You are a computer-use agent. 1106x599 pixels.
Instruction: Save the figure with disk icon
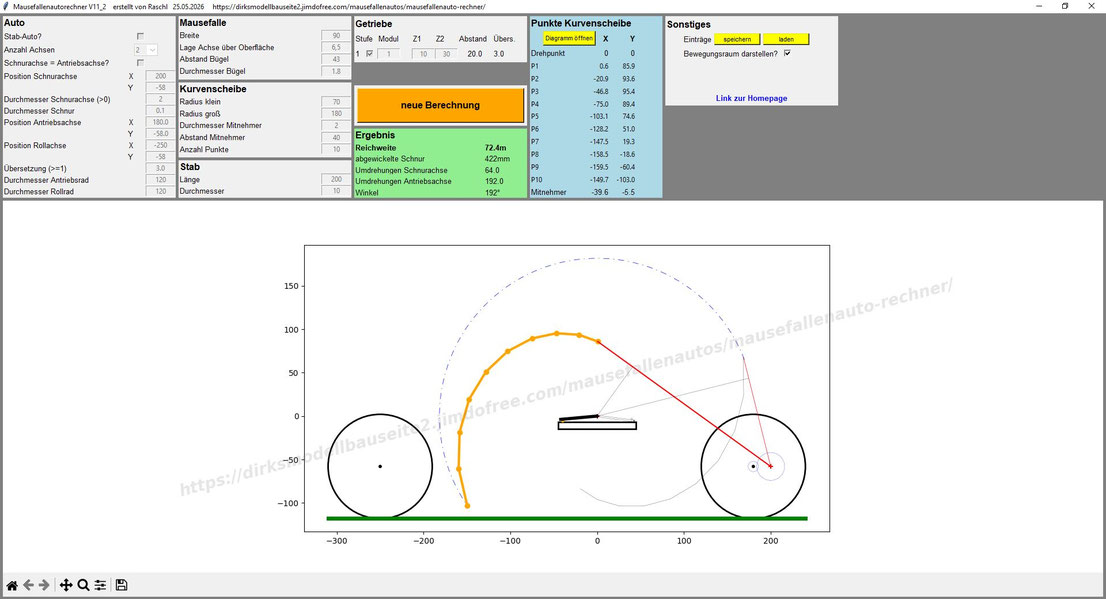tap(121, 585)
